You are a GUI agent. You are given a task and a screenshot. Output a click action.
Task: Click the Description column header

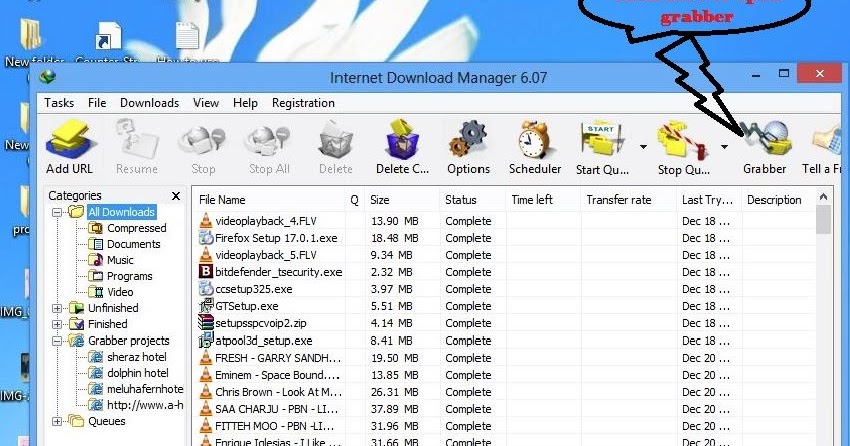coord(778,199)
